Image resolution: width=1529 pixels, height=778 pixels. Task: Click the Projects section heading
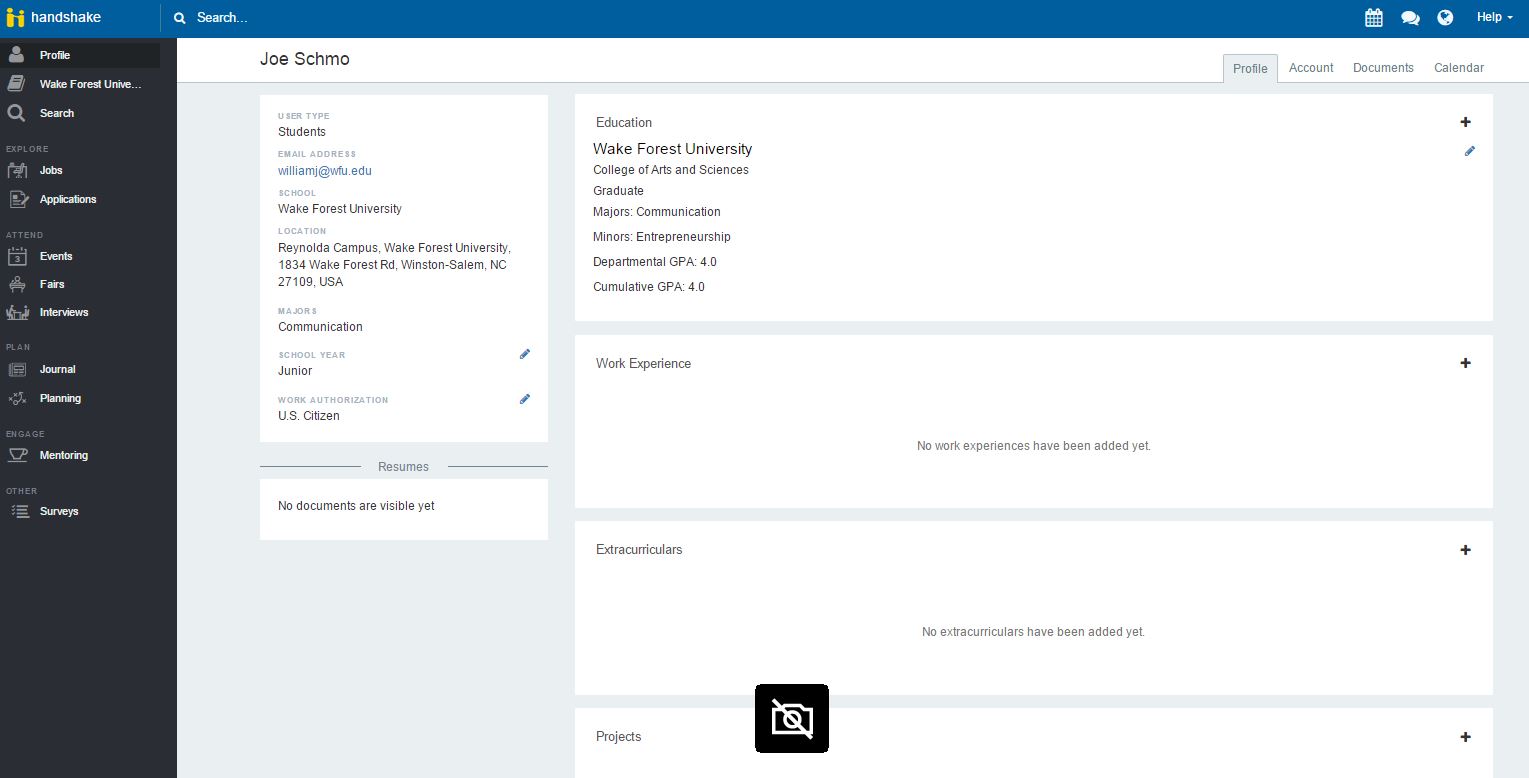pos(618,737)
